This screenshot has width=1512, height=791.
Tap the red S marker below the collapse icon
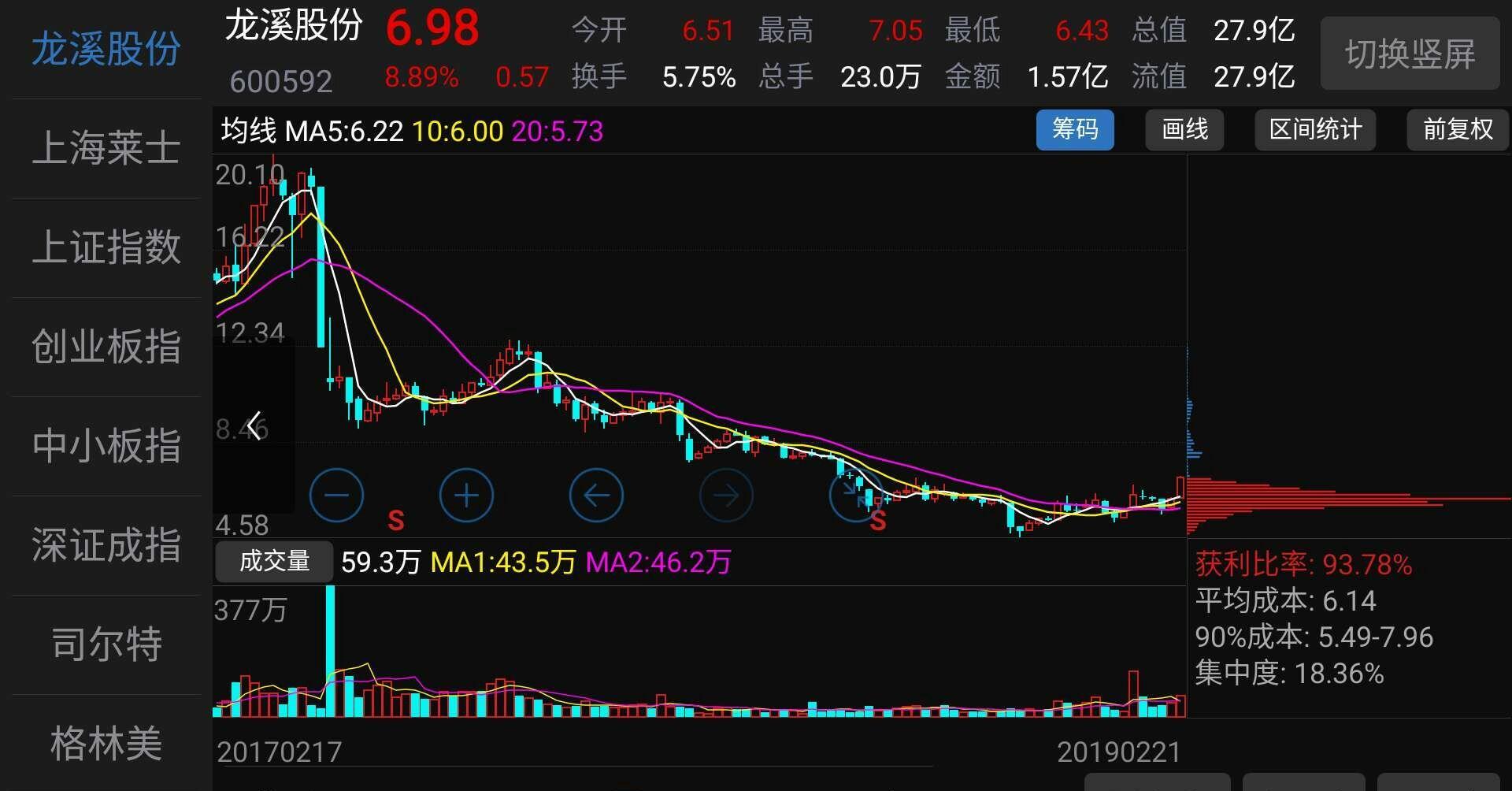point(878,521)
